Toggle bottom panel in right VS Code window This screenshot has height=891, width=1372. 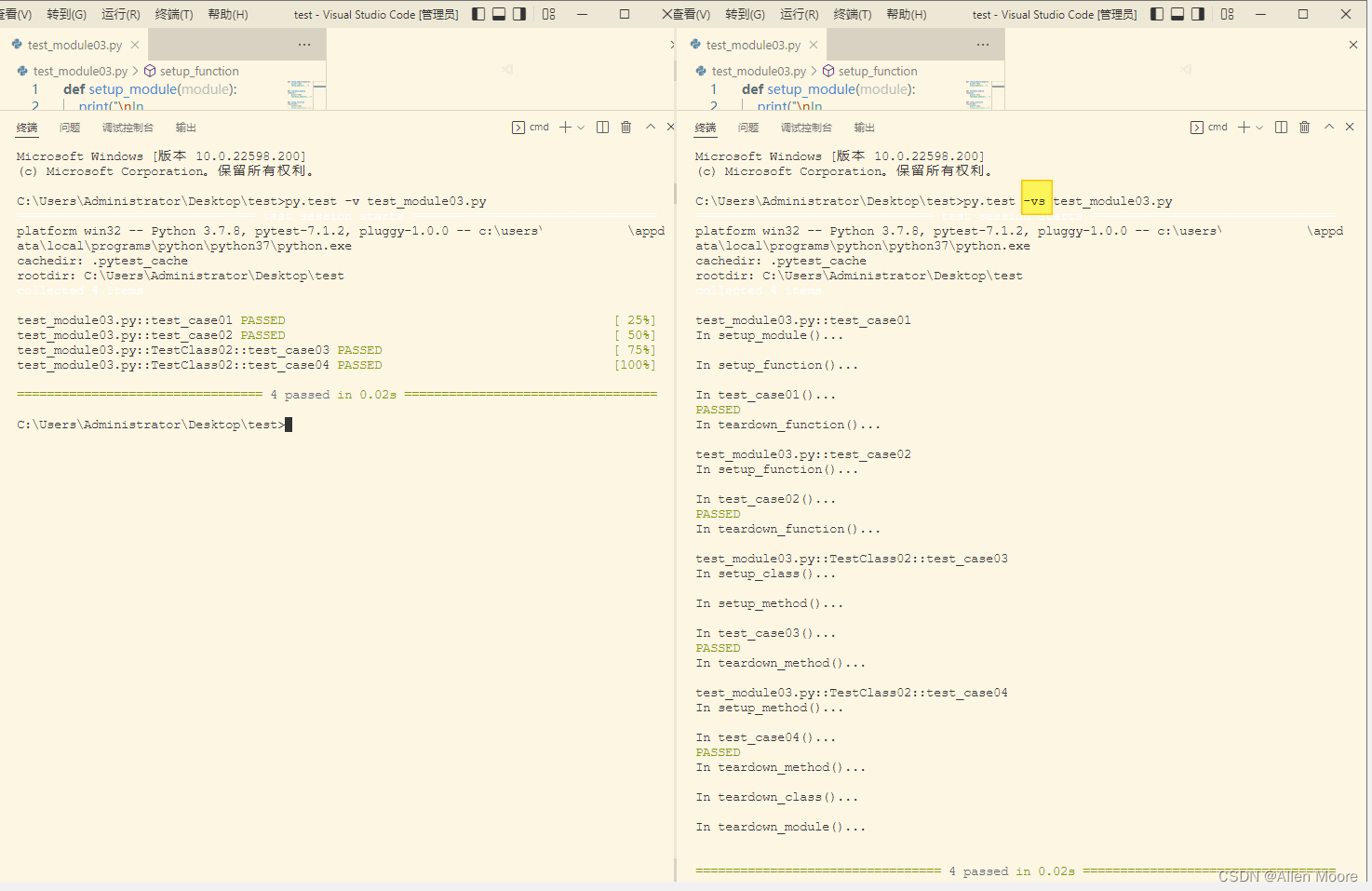coord(1177,14)
